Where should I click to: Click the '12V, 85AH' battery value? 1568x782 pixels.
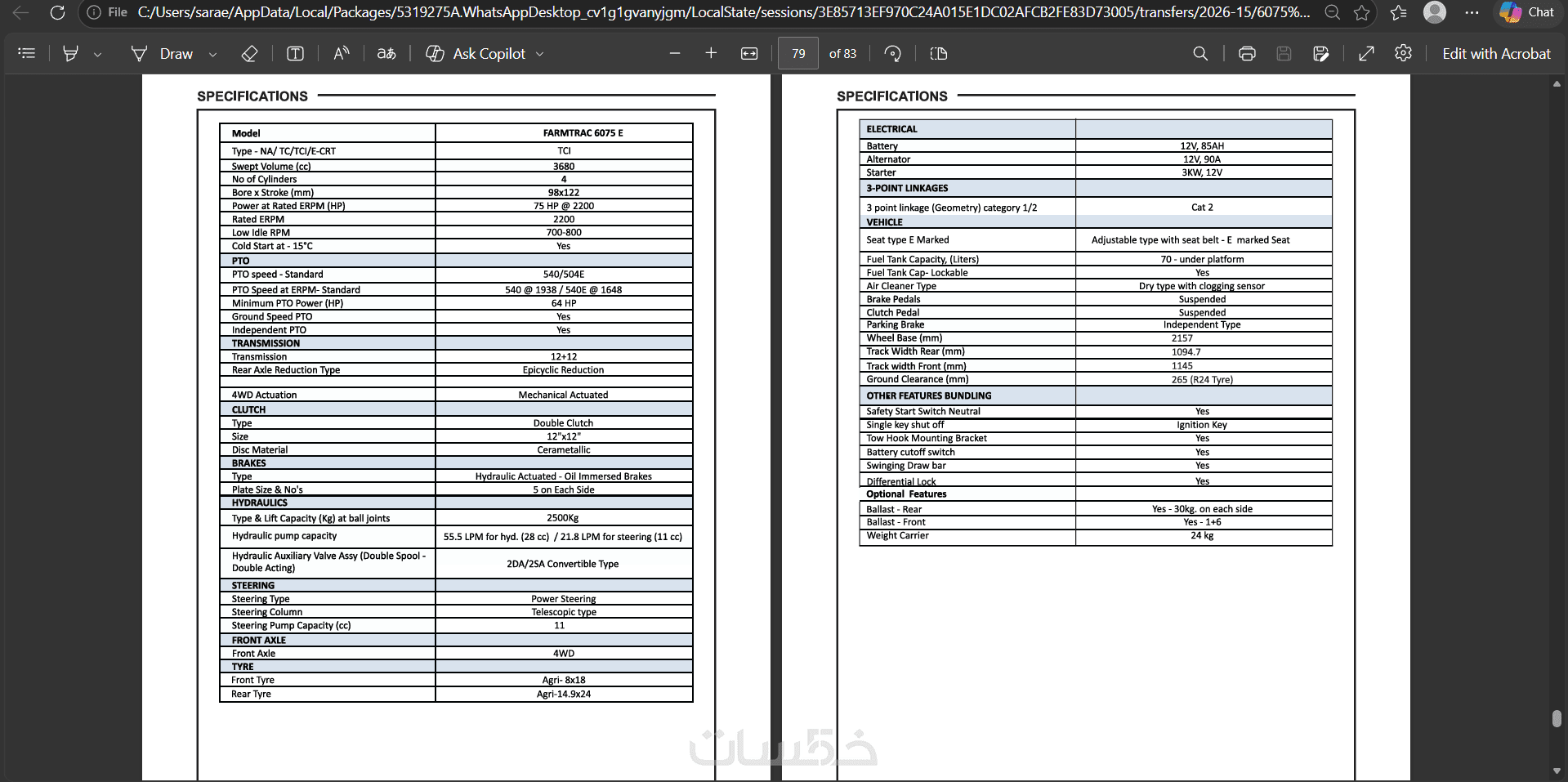[x=1202, y=146]
